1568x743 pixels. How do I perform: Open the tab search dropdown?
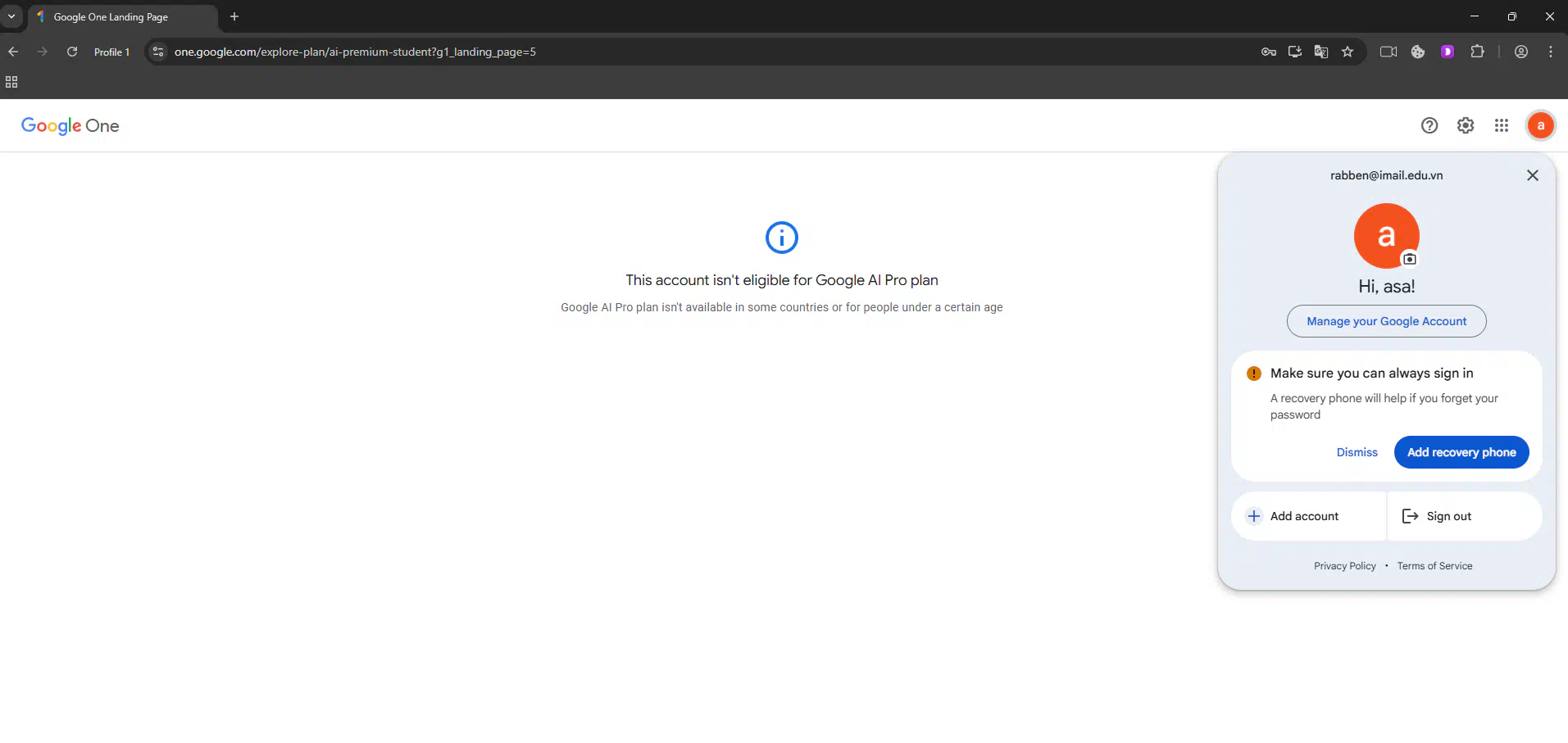pyautogui.click(x=11, y=16)
